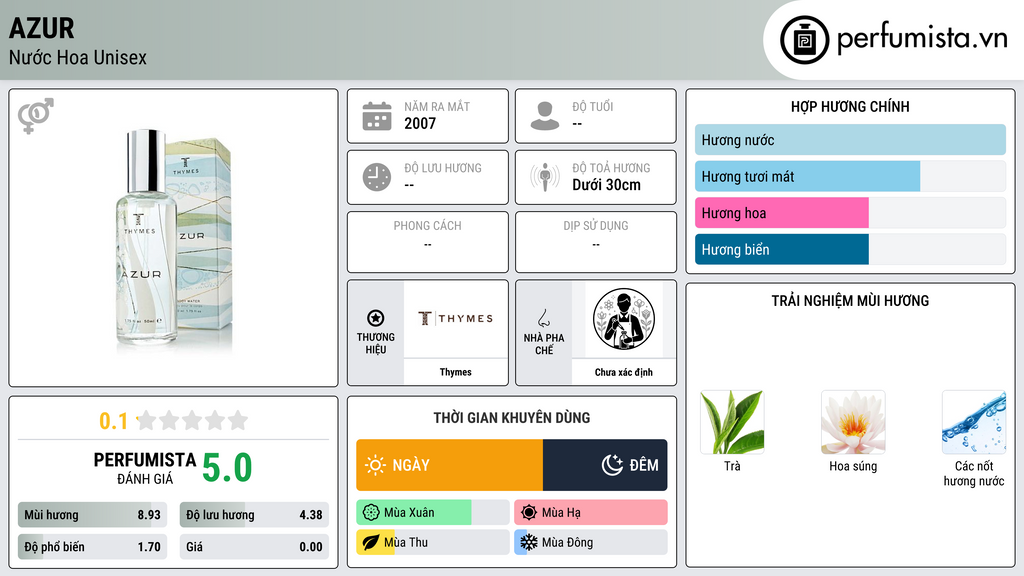
Task: Select the Đêm nighttime segment
Action: pyautogui.click(x=605, y=465)
